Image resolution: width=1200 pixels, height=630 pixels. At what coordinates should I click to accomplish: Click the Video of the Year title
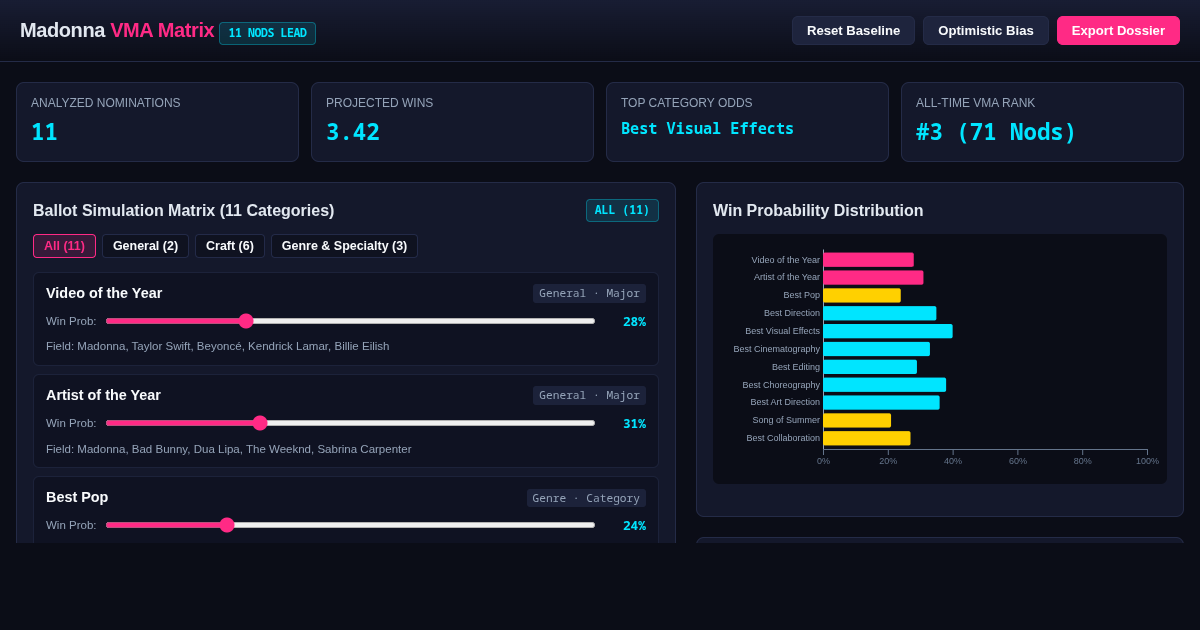pyautogui.click(x=104, y=293)
